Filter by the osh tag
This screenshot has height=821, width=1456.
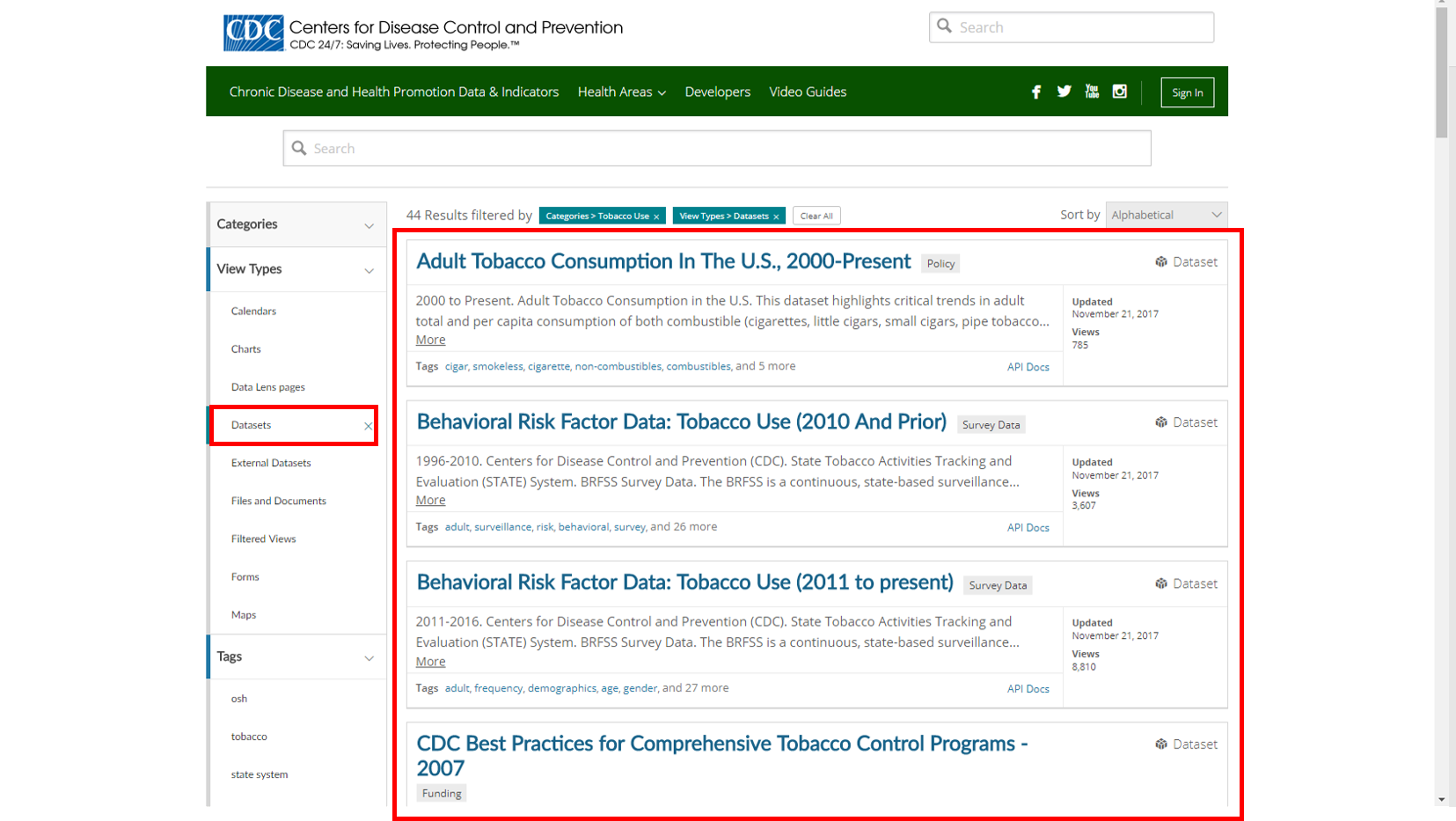pyautogui.click(x=239, y=699)
